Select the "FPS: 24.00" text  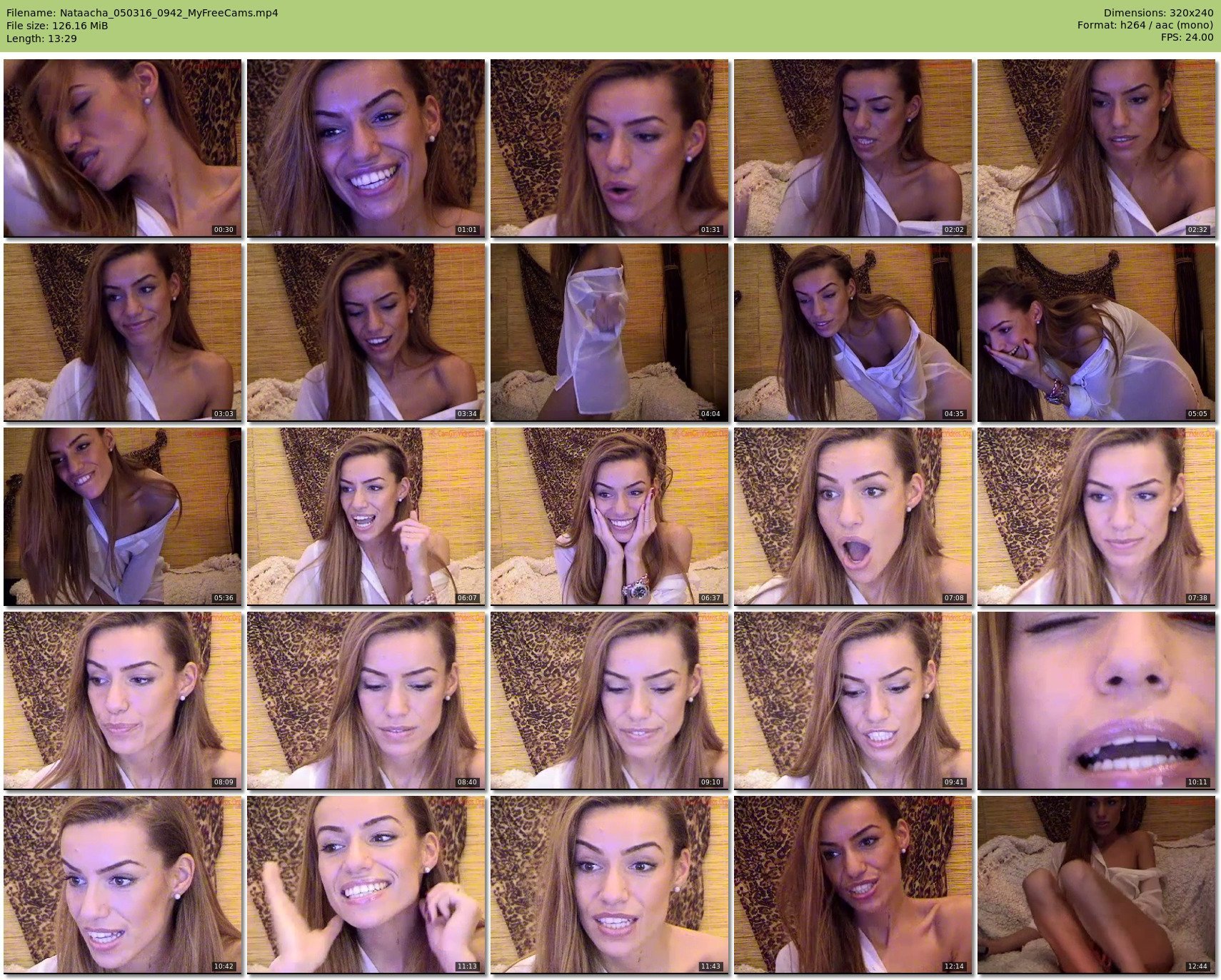pyautogui.click(x=1187, y=39)
